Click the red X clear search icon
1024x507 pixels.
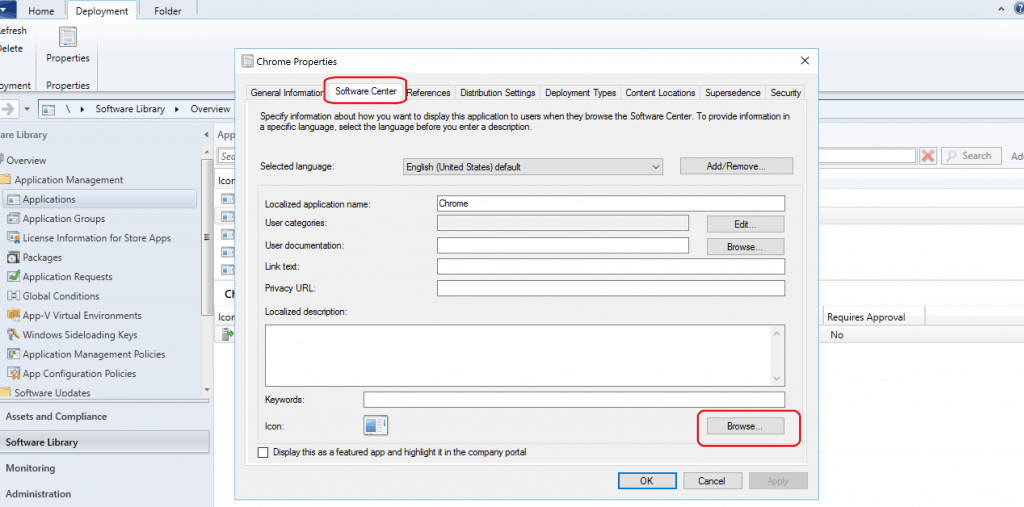tap(927, 155)
